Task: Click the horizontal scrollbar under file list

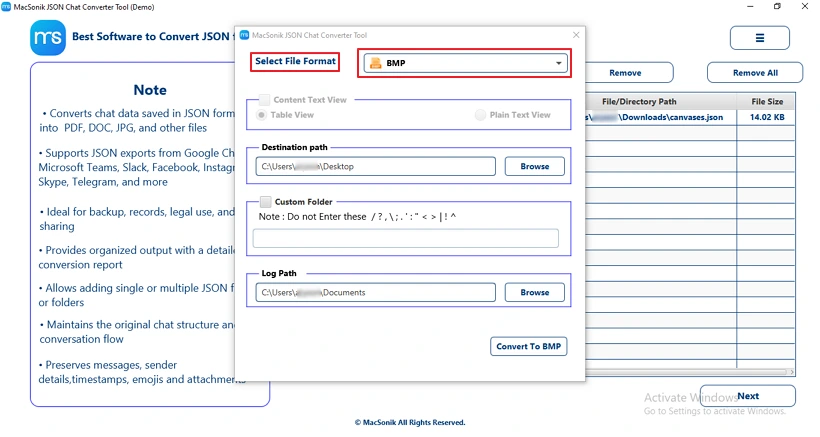Action: pyautogui.click(x=688, y=372)
